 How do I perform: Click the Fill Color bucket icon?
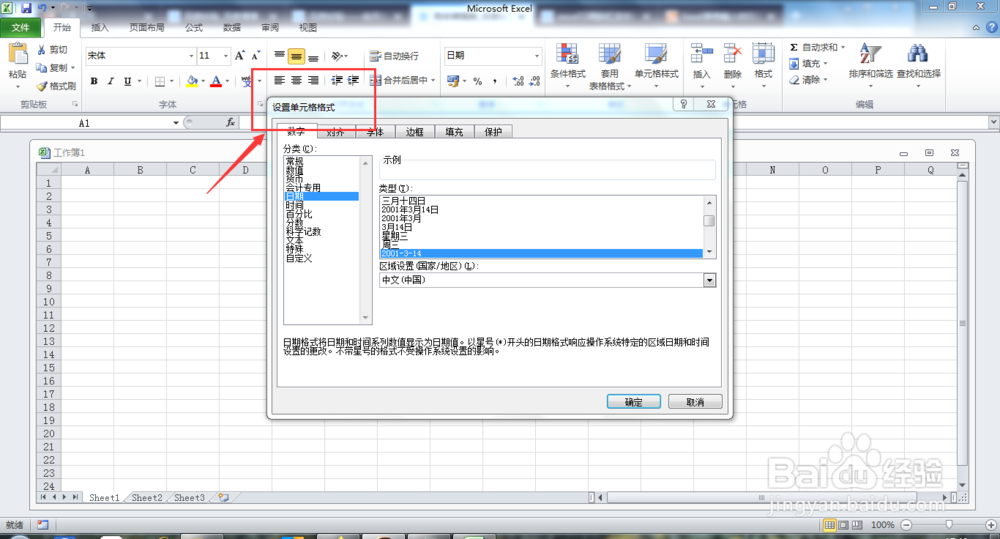(x=192, y=81)
